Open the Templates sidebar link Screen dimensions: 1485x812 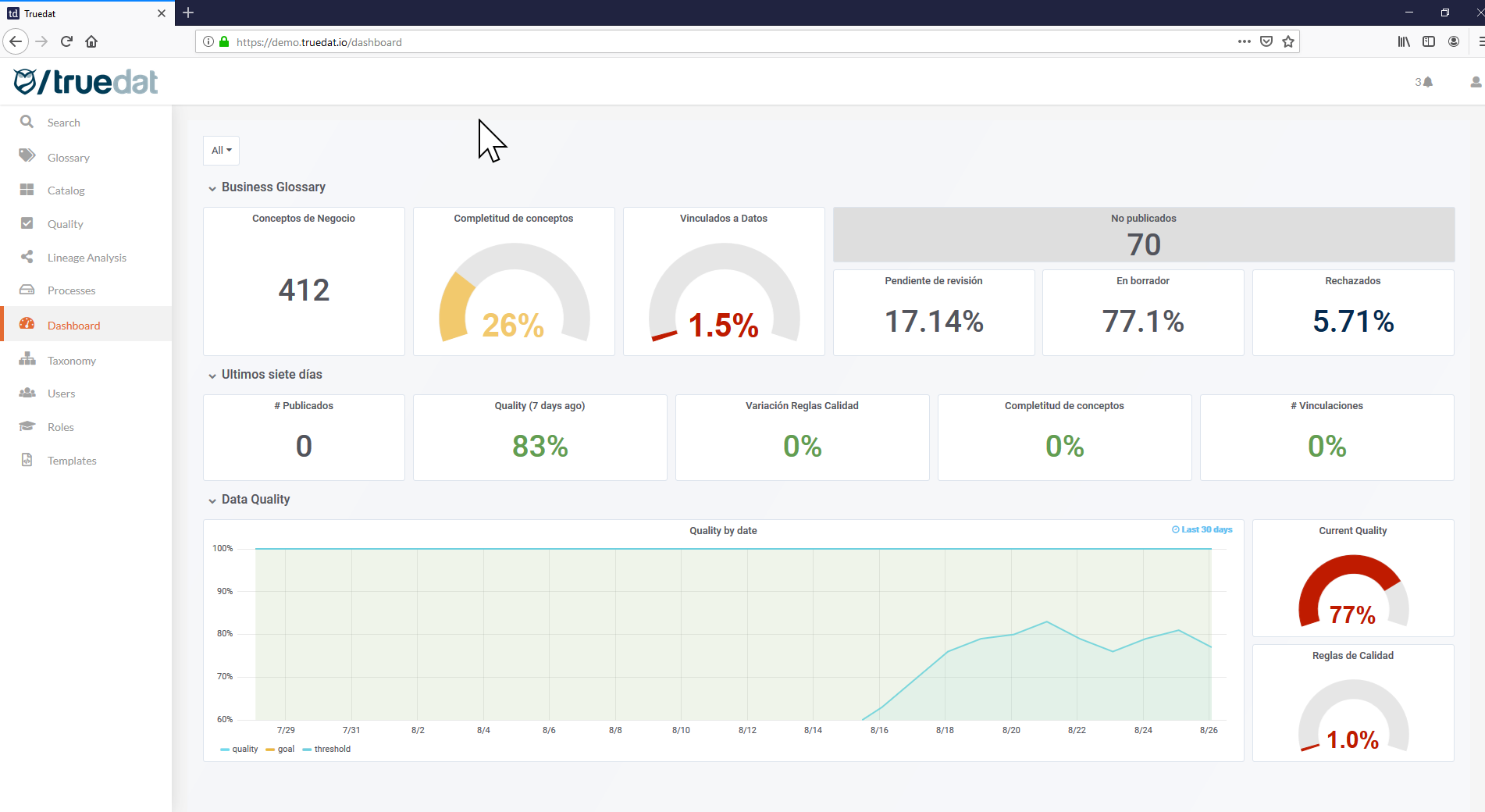[72, 461]
